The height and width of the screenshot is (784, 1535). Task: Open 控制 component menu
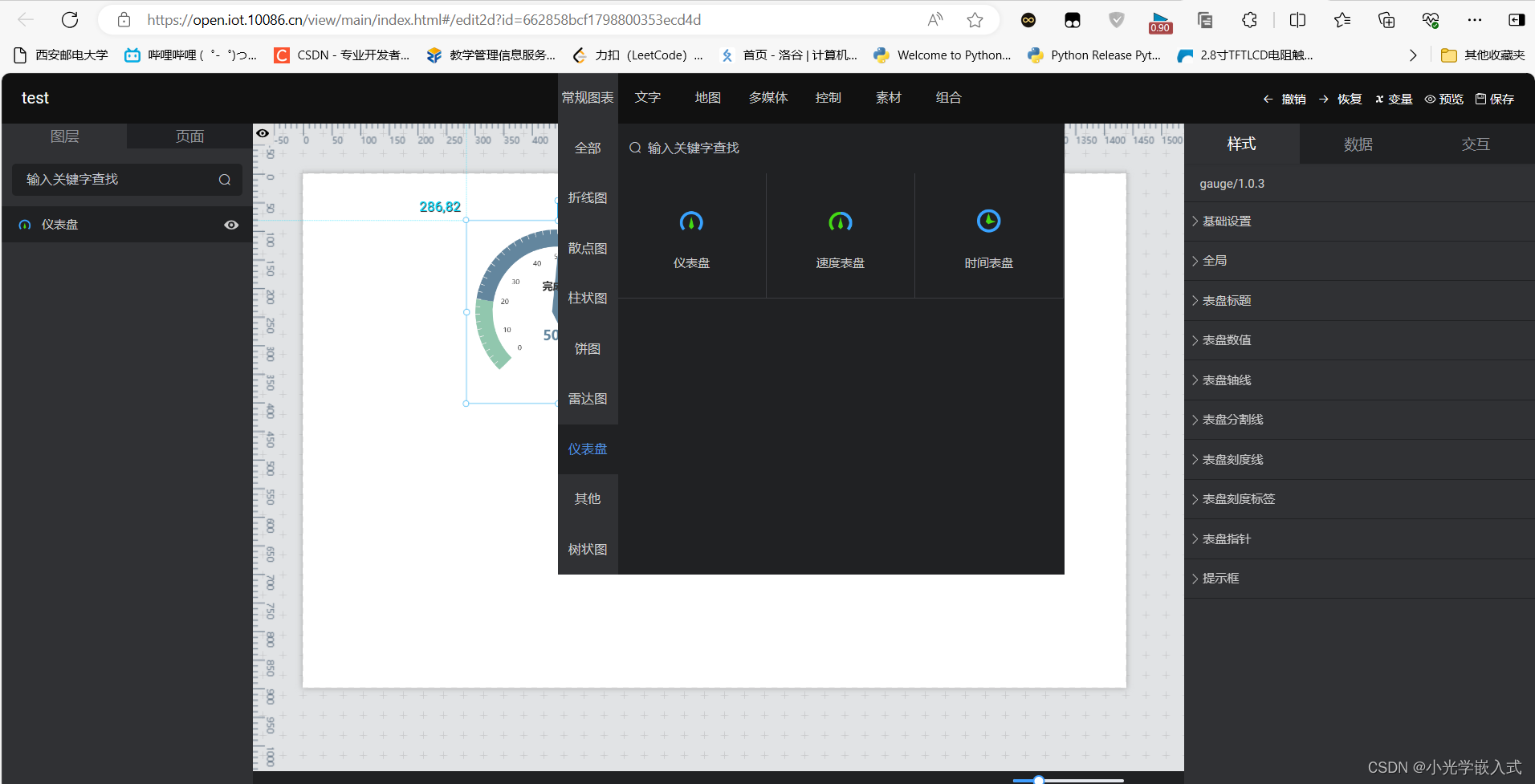[x=828, y=98]
